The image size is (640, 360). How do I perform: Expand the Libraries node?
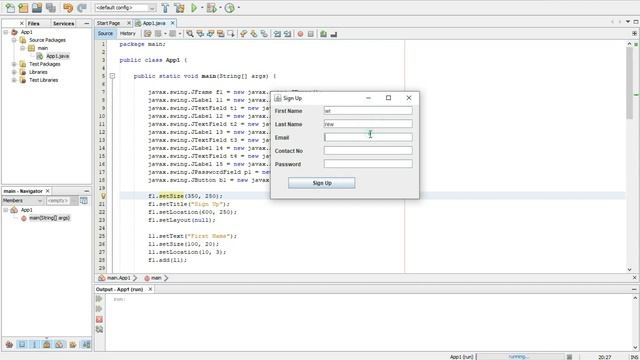pyautogui.click(x=14, y=72)
